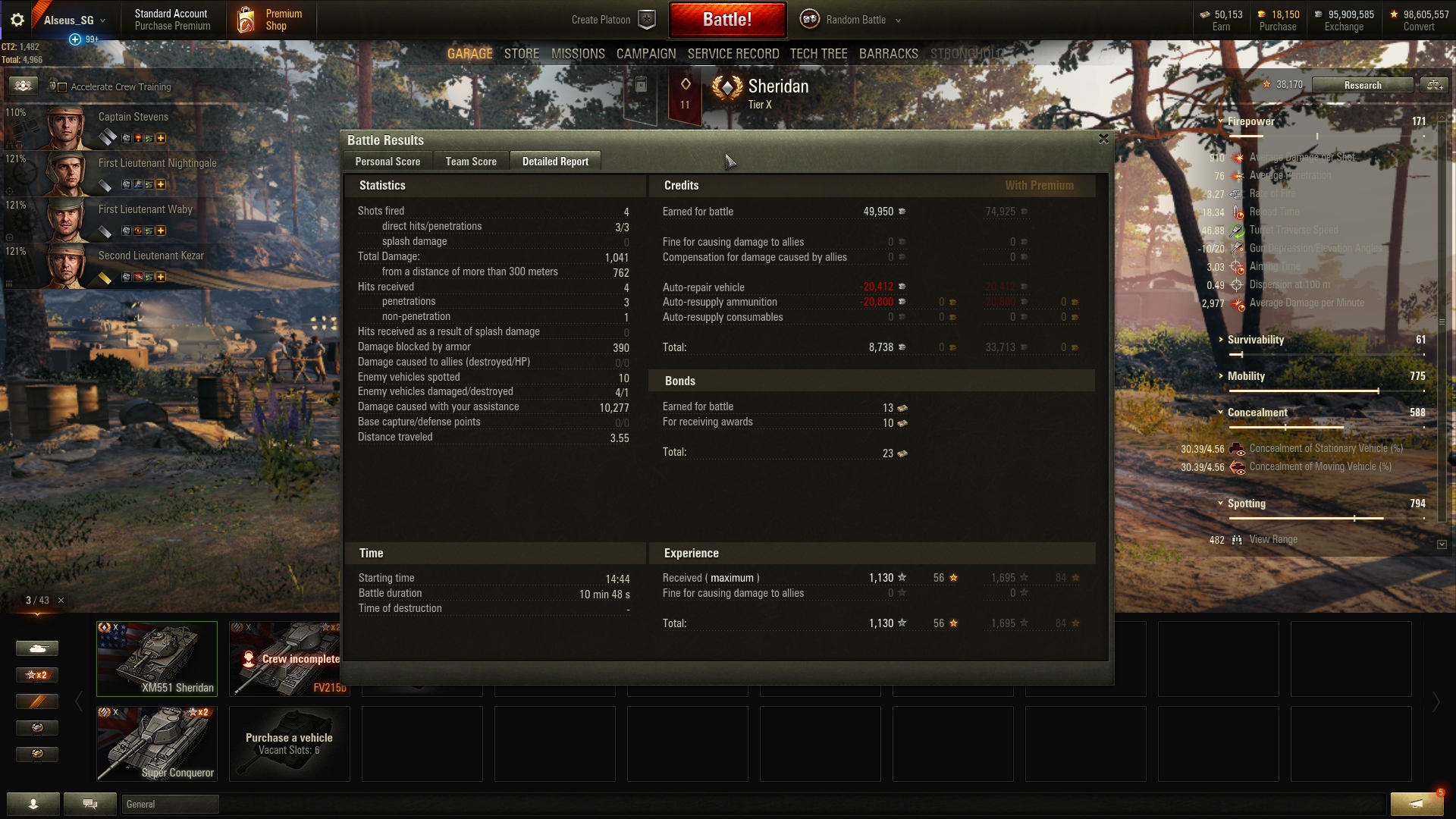
Task: Enable the Accelerate Crew Training checkbox
Action: point(62,87)
